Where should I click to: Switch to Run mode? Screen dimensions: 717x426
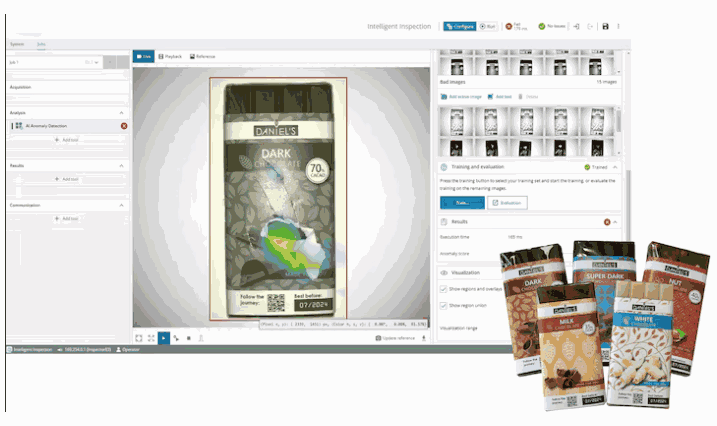488,26
